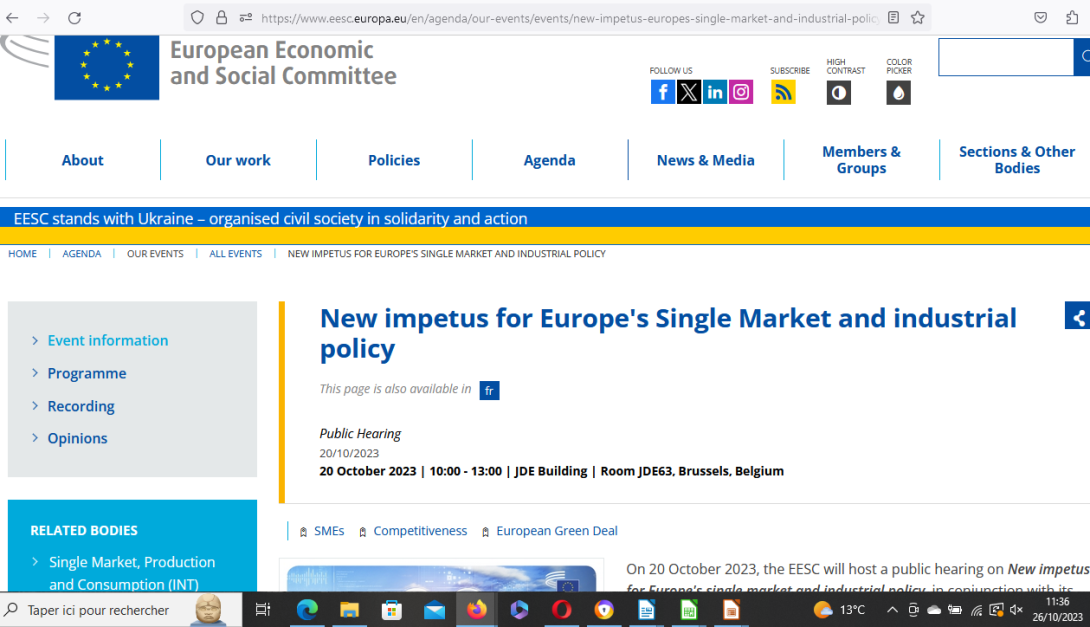Open the share icon beside the article title

click(1081, 316)
